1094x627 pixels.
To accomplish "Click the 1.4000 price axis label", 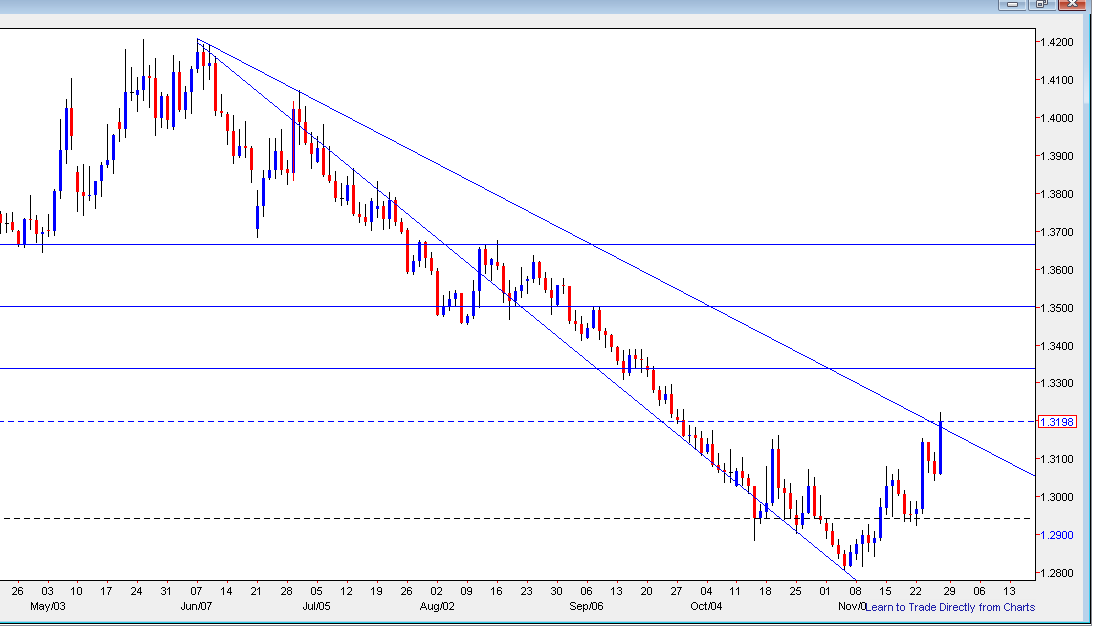I will 1057,118.
